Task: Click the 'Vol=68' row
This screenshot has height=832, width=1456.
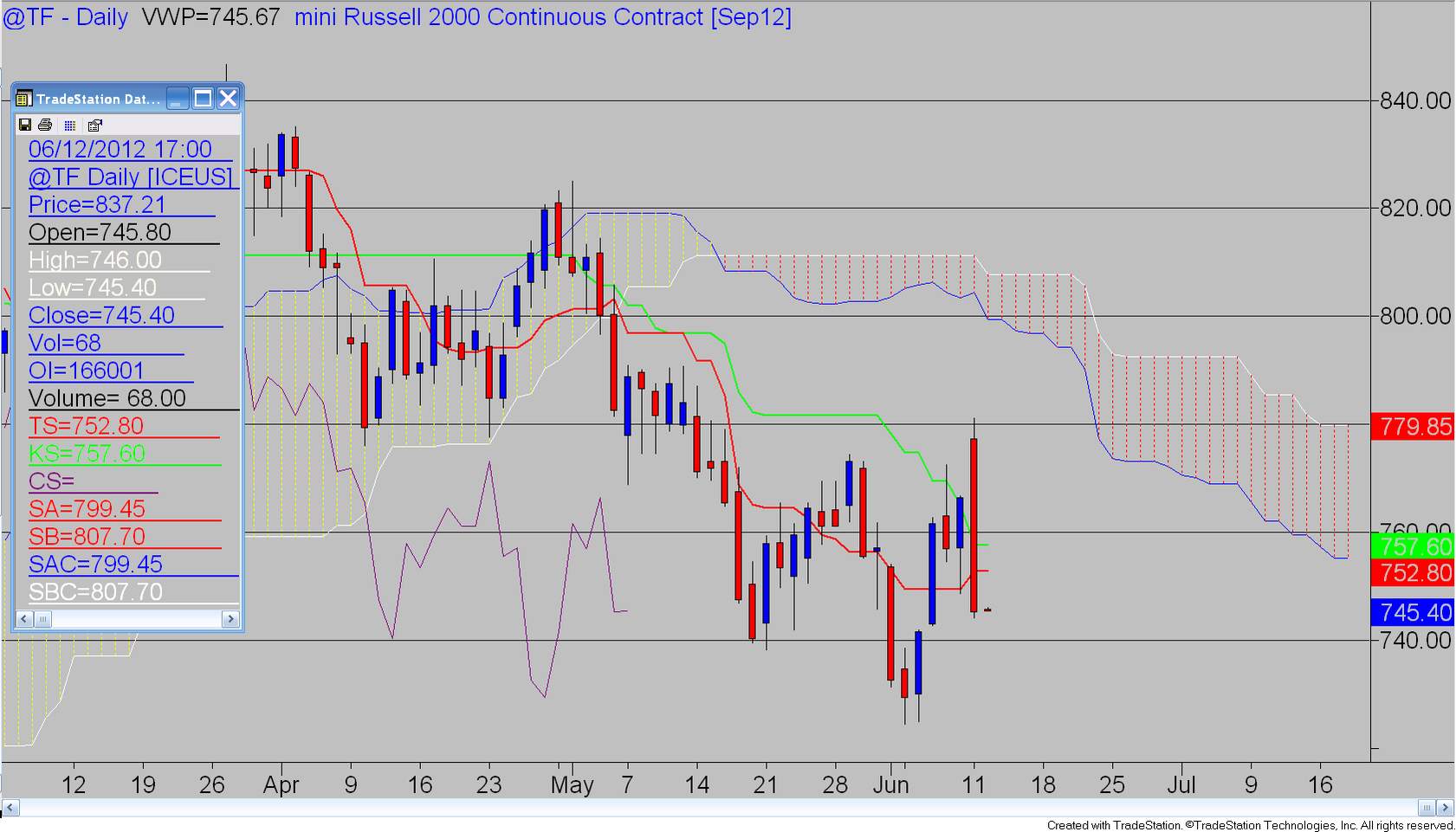Action: pos(65,343)
